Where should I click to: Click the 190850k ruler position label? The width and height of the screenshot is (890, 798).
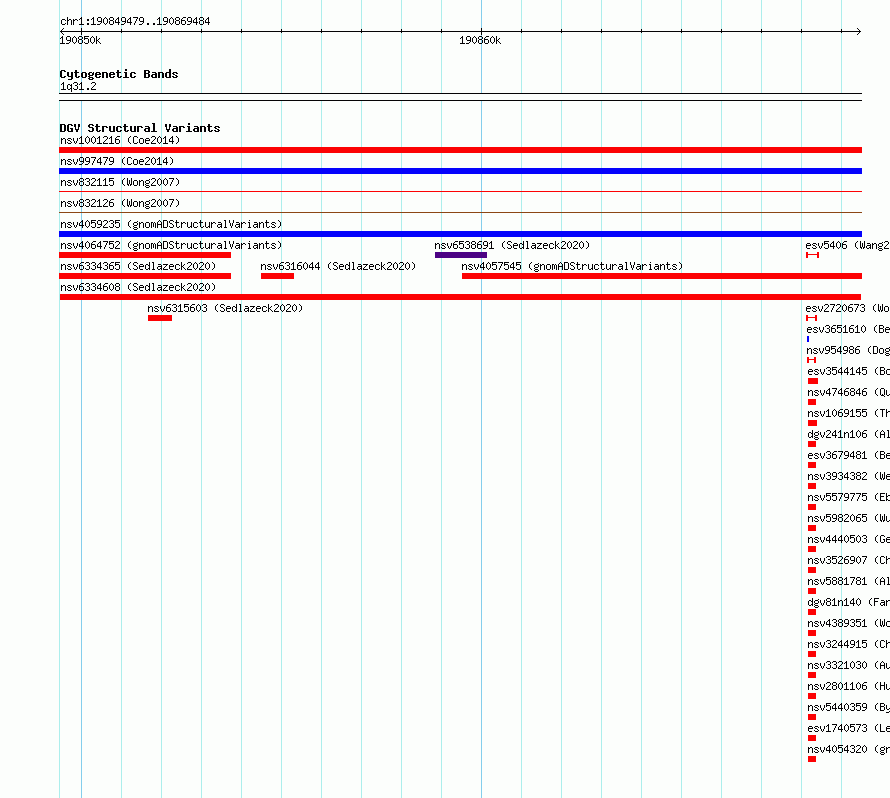[81, 40]
